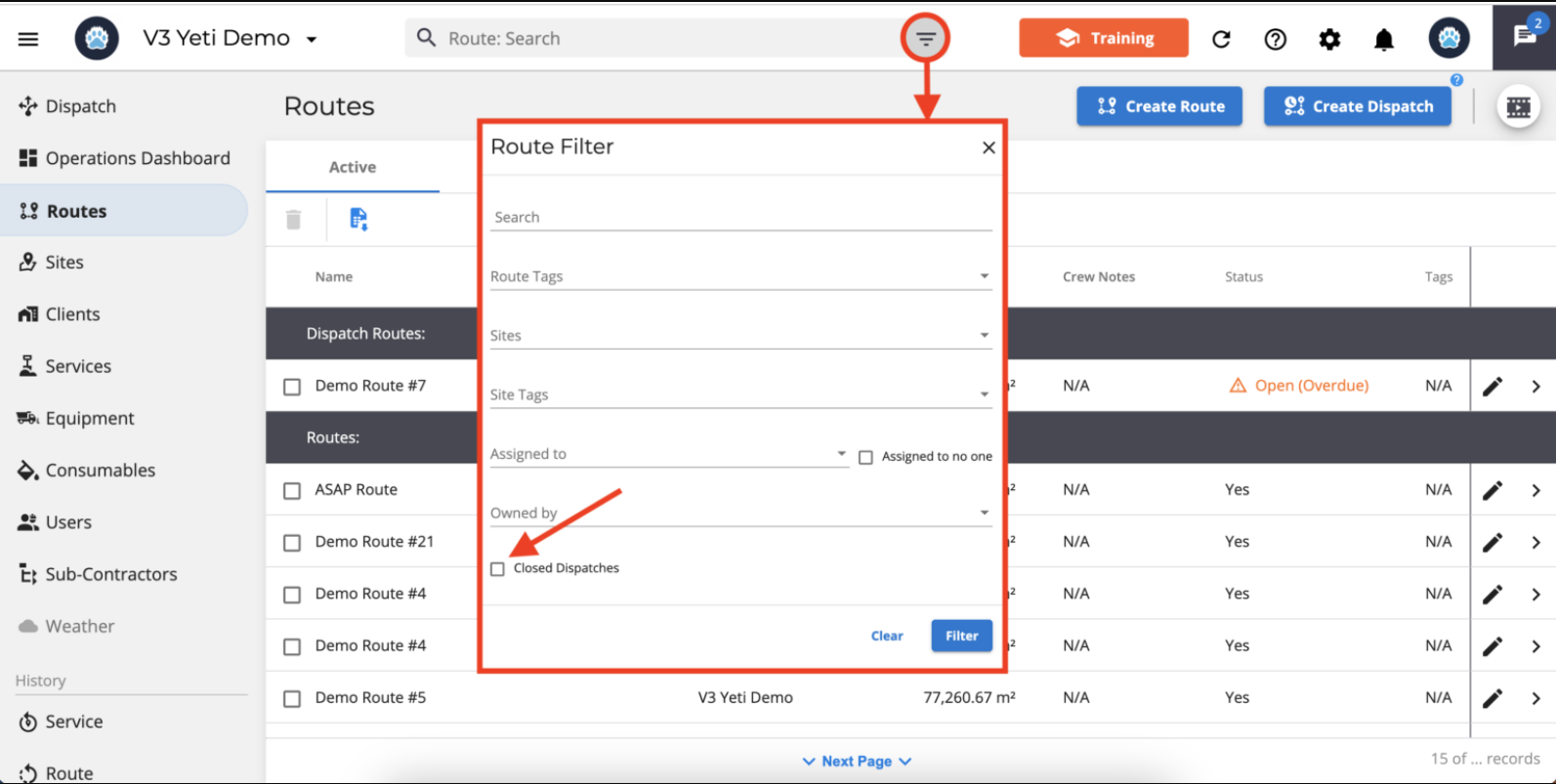
Task: Click the Create Route button
Action: [1159, 106]
